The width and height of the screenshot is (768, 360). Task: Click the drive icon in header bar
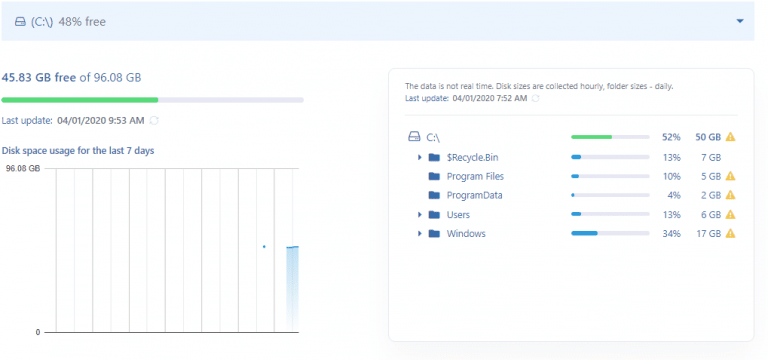tap(20, 22)
